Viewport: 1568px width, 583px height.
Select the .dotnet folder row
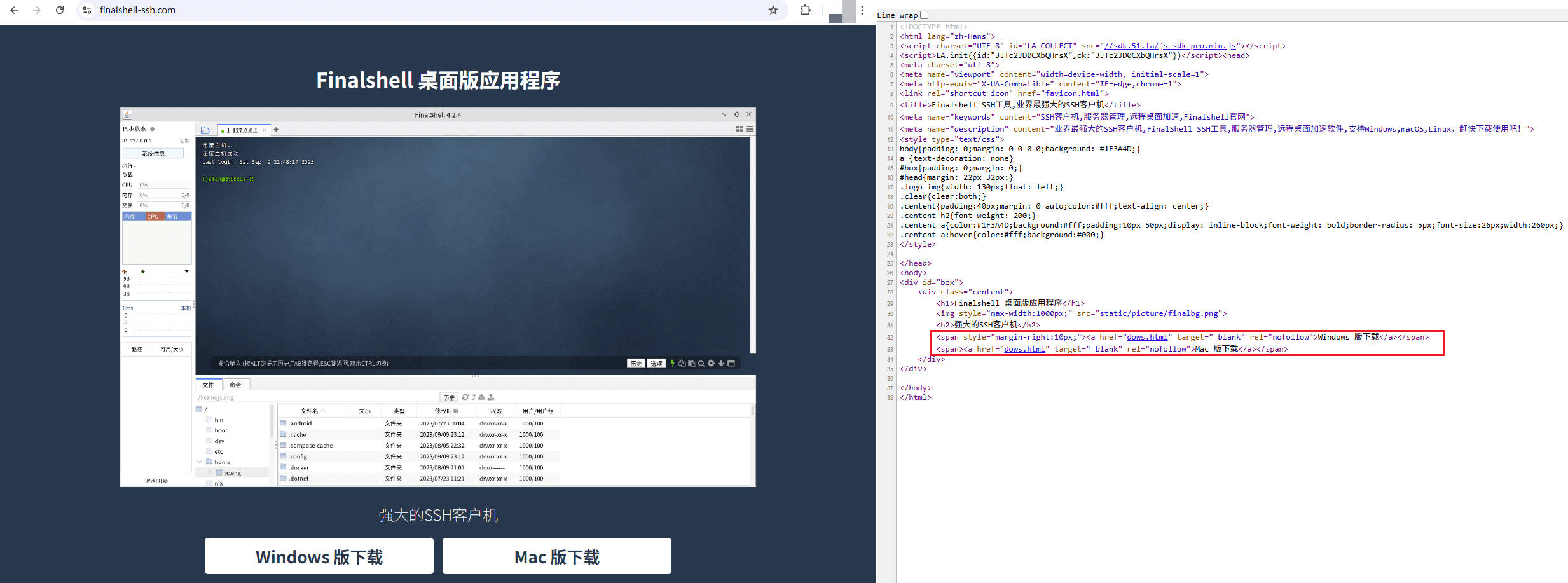420,479
